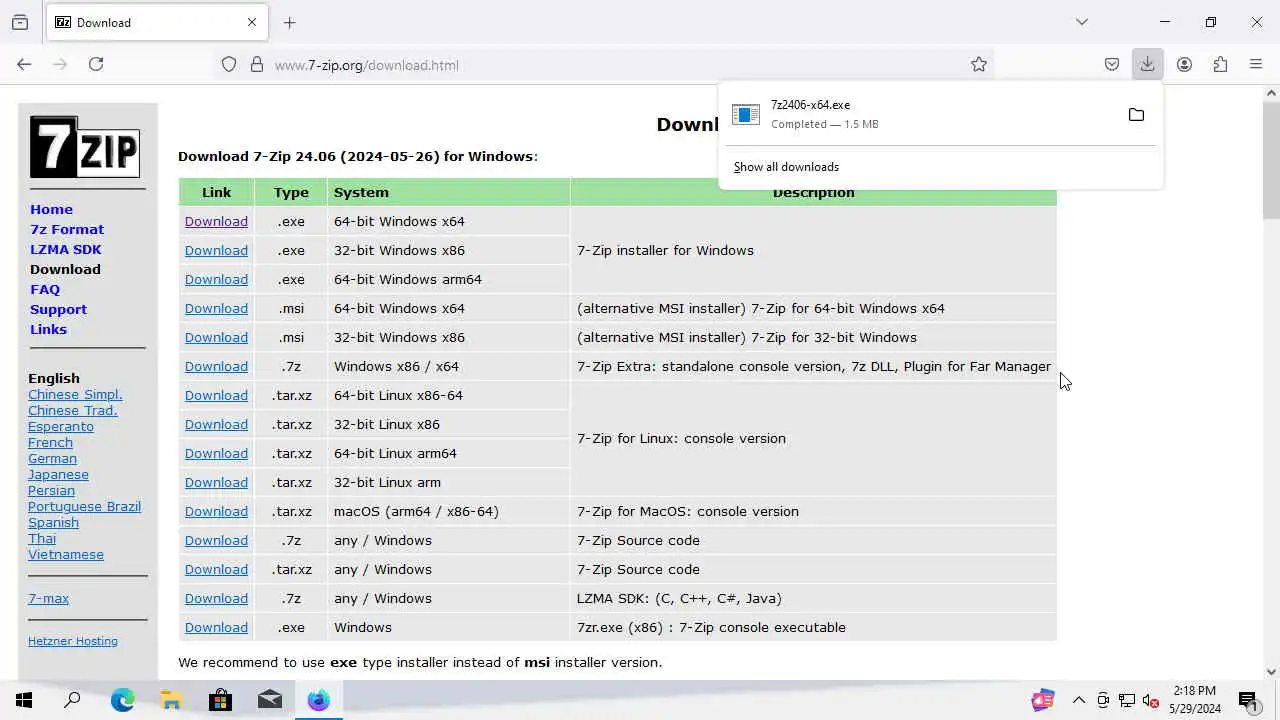Viewport: 1280px width, 720px height.
Task: Download the LZMA SDK .7z file
Action: tap(216, 598)
